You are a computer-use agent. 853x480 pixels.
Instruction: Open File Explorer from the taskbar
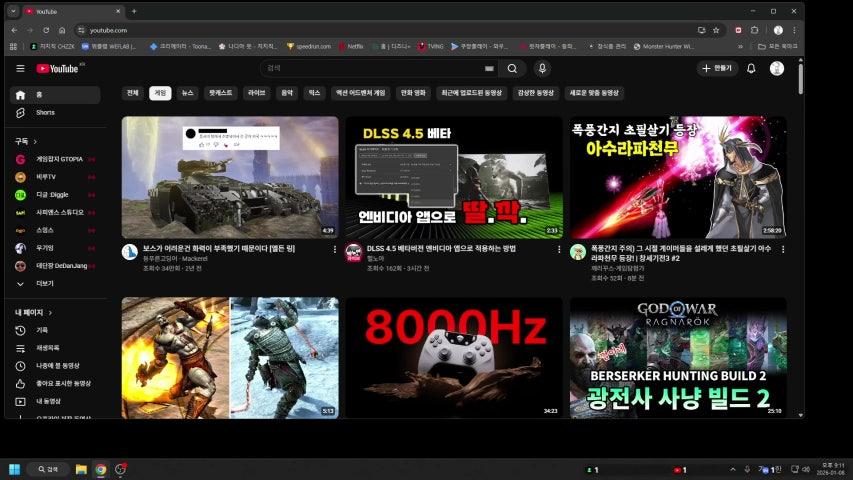tap(81, 470)
